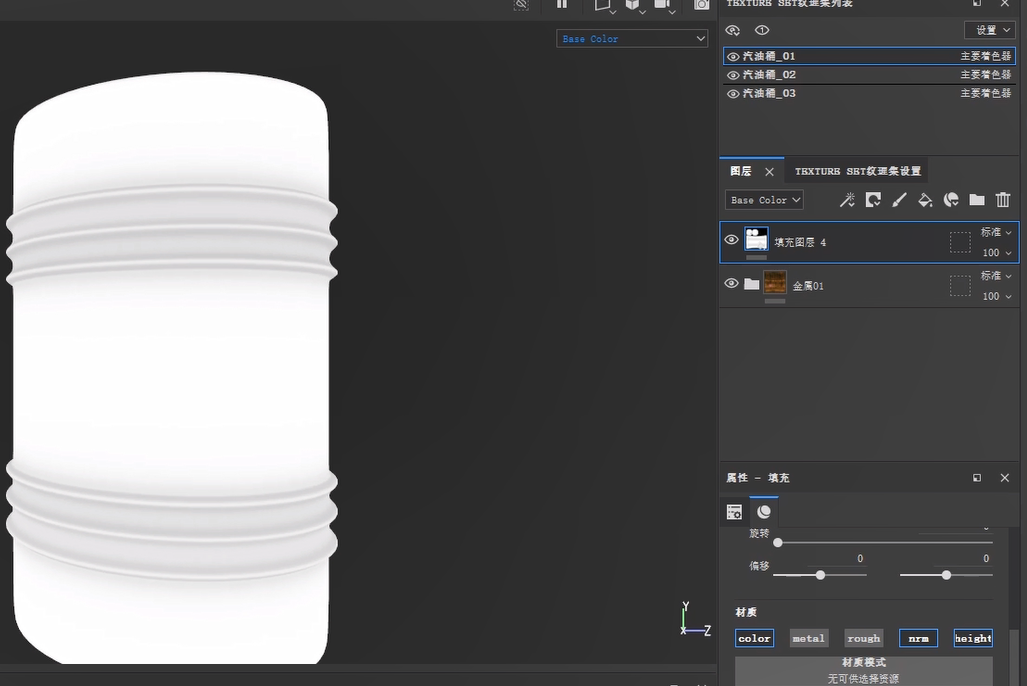Image resolution: width=1027 pixels, height=686 pixels.
Task: Expand the 标准 blend mode dropdown for 填充图层 4
Action: tap(996, 232)
